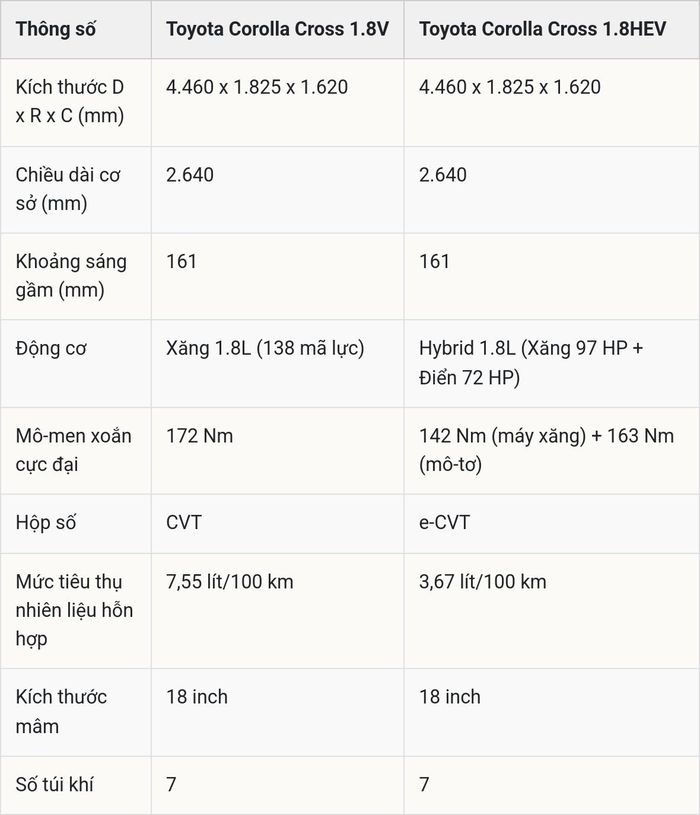Image resolution: width=700 pixels, height=815 pixels.
Task: Select the "Mức tiêu thụ nhiên liệu hỗn hợp" label
Action: coord(74,610)
